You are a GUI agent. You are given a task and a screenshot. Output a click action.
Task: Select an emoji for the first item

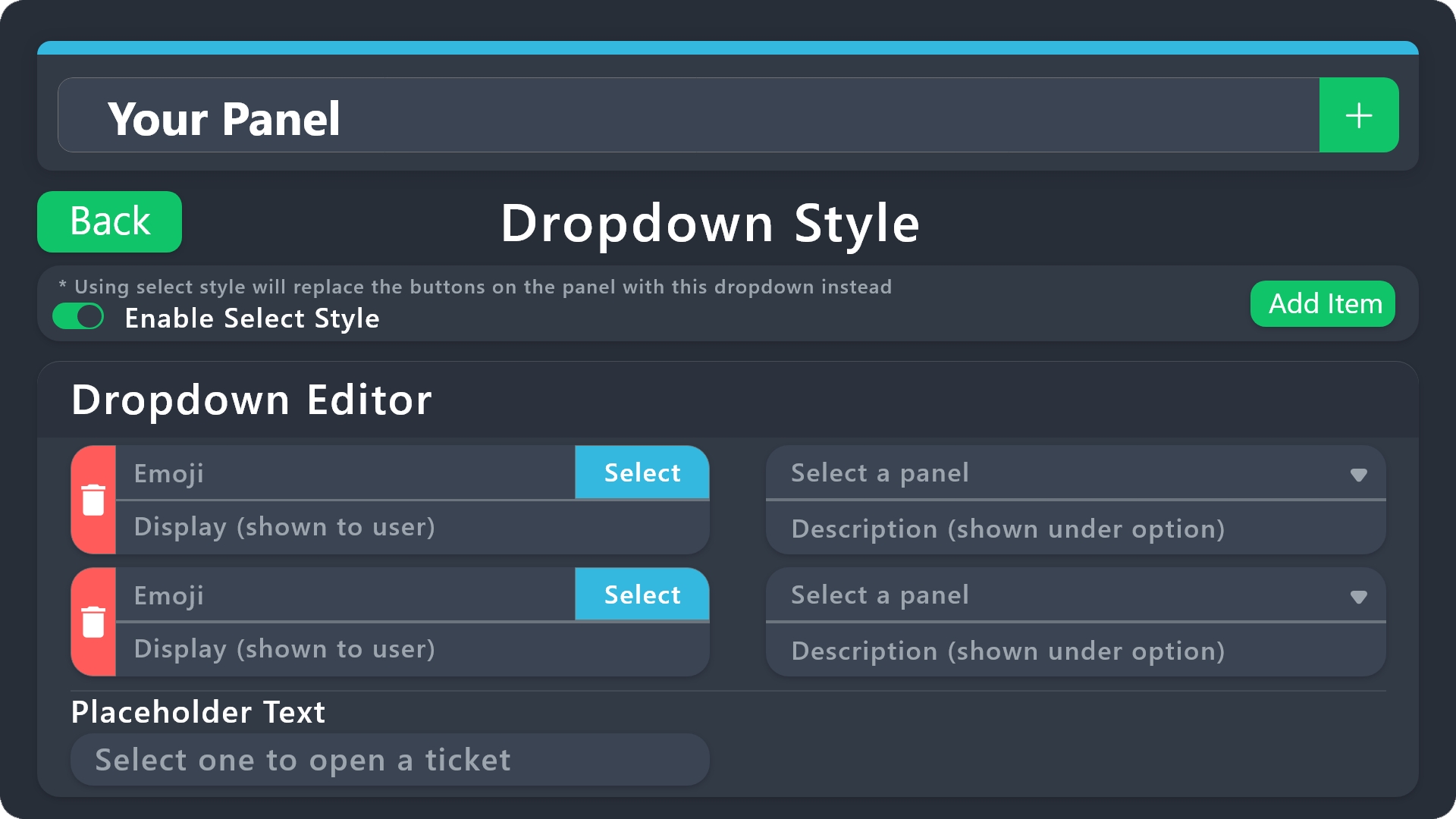click(642, 472)
